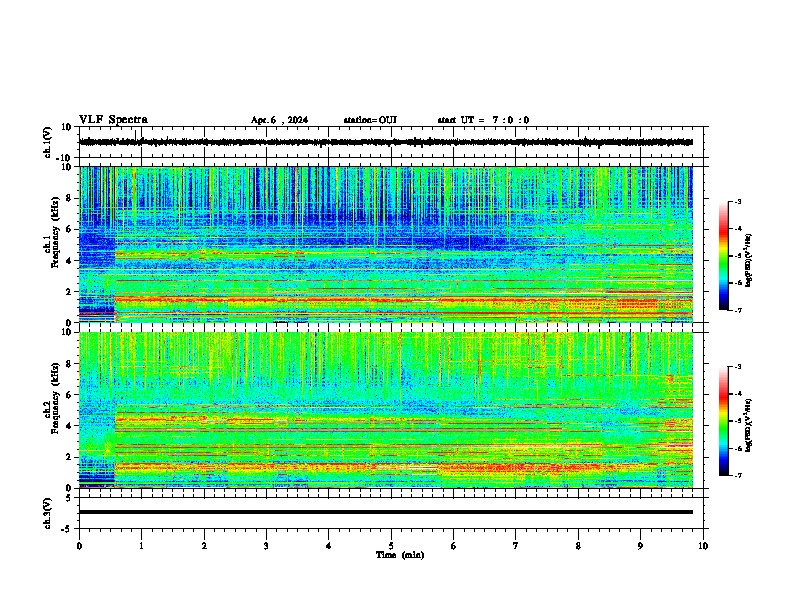Click the time axis tick label "9"
The height and width of the screenshot is (612, 792).
click(x=640, y=546)
